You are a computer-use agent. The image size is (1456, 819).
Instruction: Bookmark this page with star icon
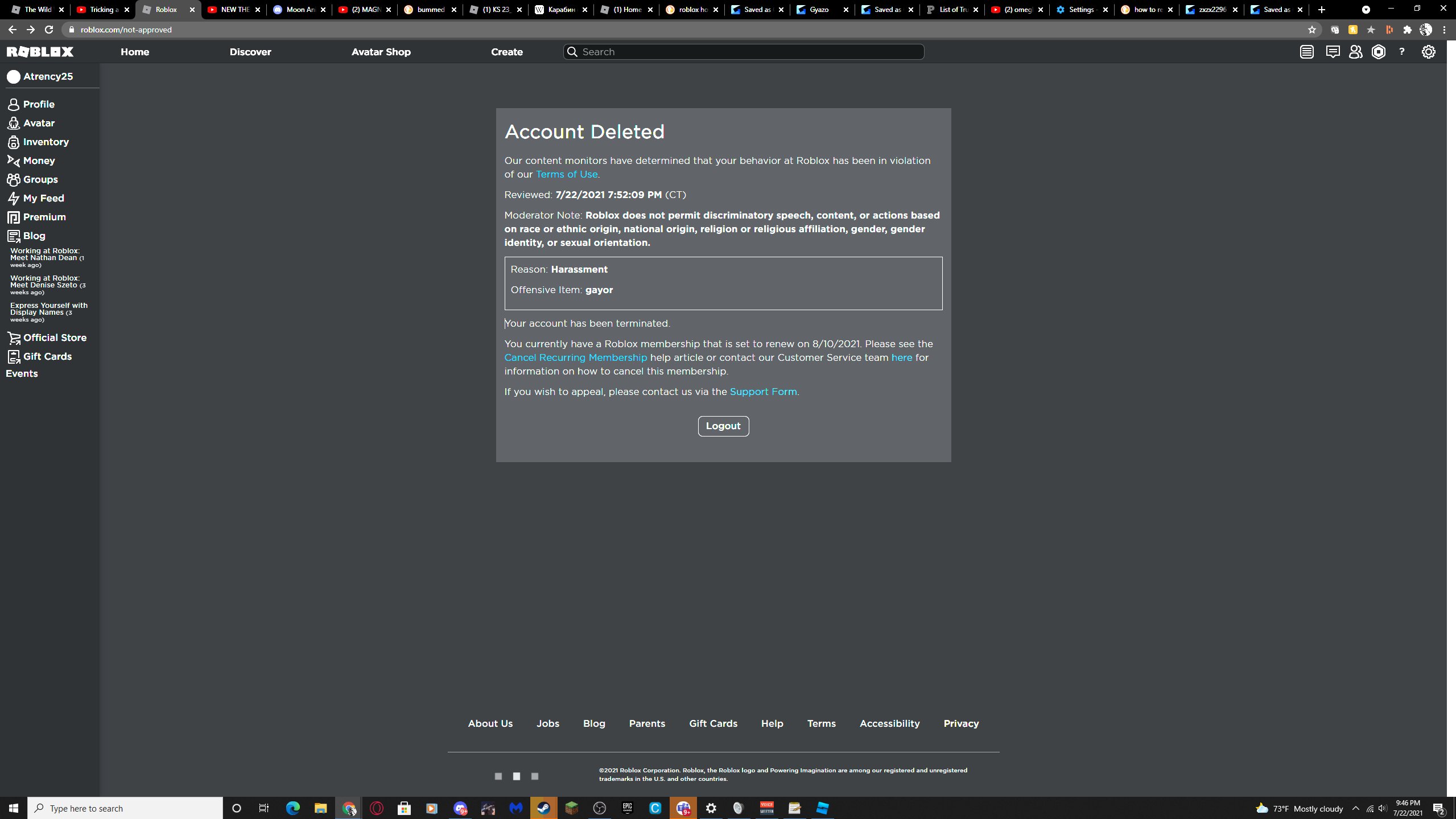tap(1311, 30)
